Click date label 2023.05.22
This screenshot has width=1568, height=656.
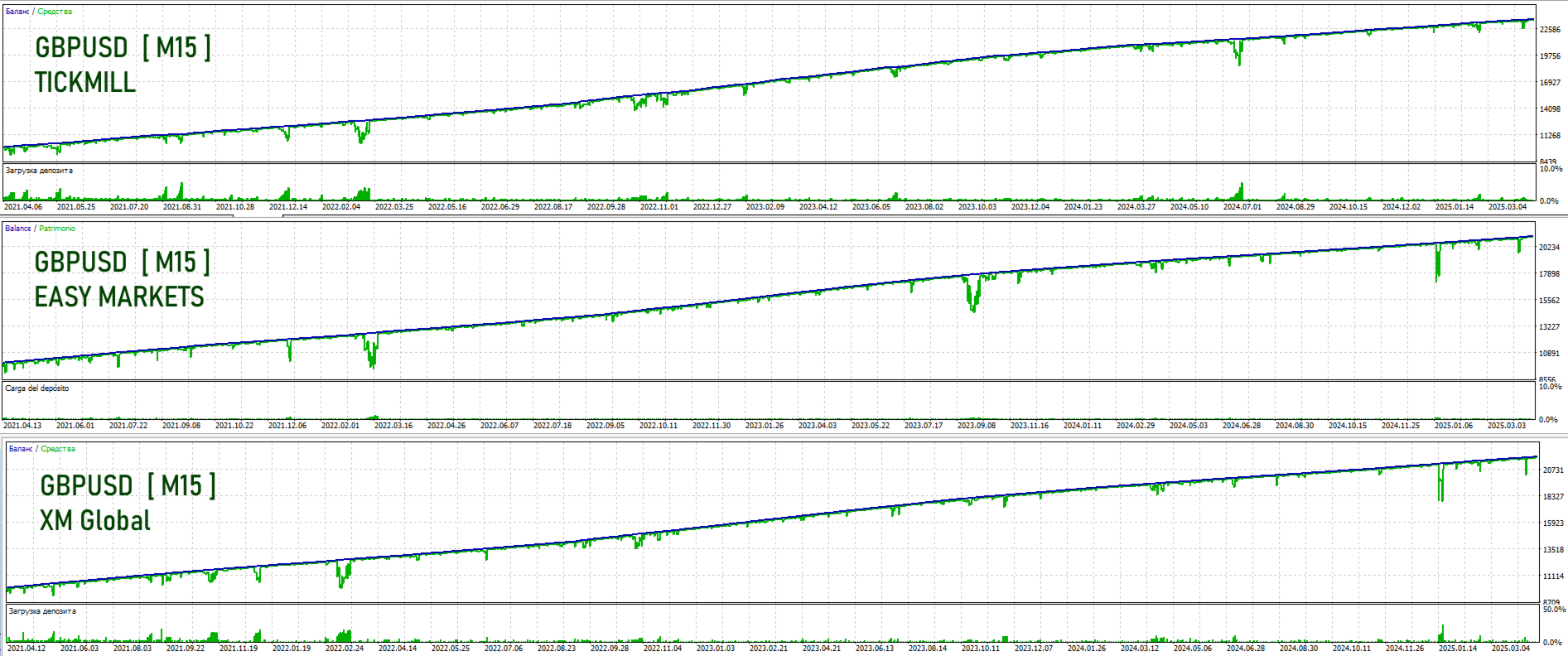871,426
